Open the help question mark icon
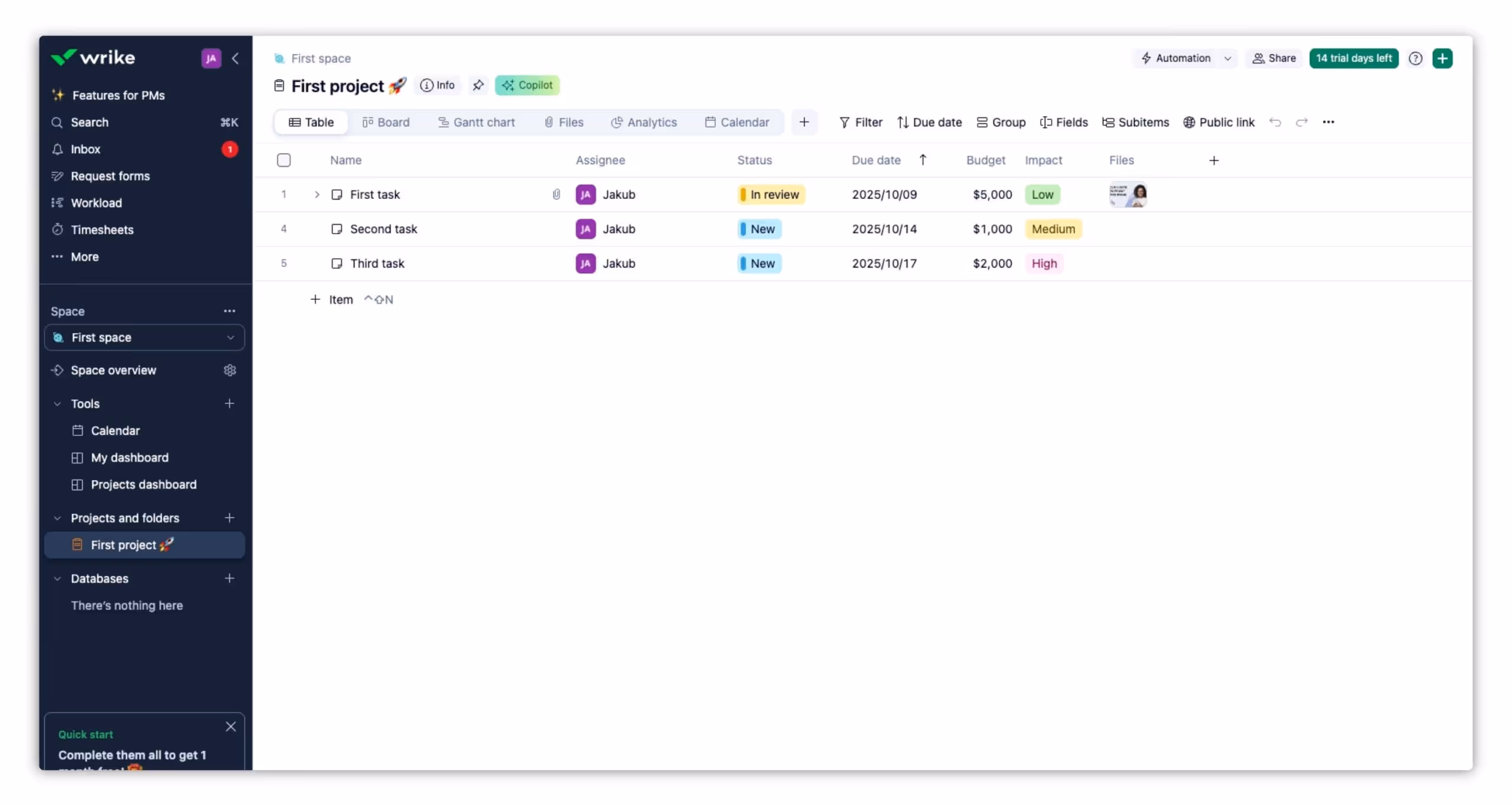This screenshot has height=806, width=1512. pos(1415,58)
